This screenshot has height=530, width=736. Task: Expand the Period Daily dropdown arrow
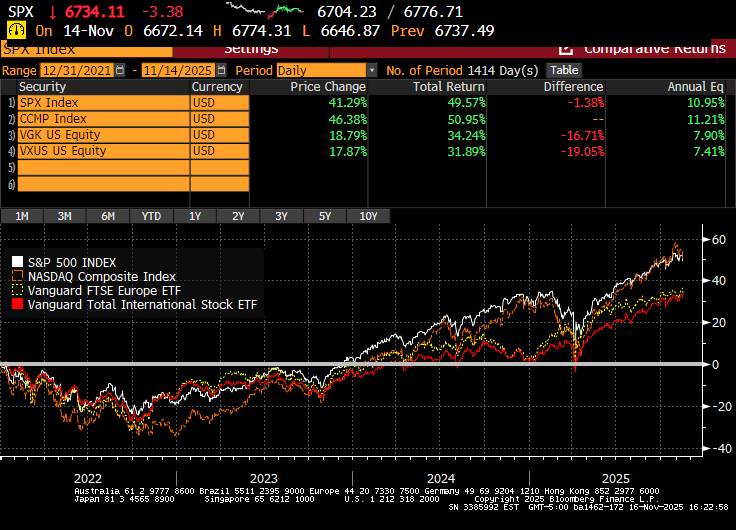point(372,70)
